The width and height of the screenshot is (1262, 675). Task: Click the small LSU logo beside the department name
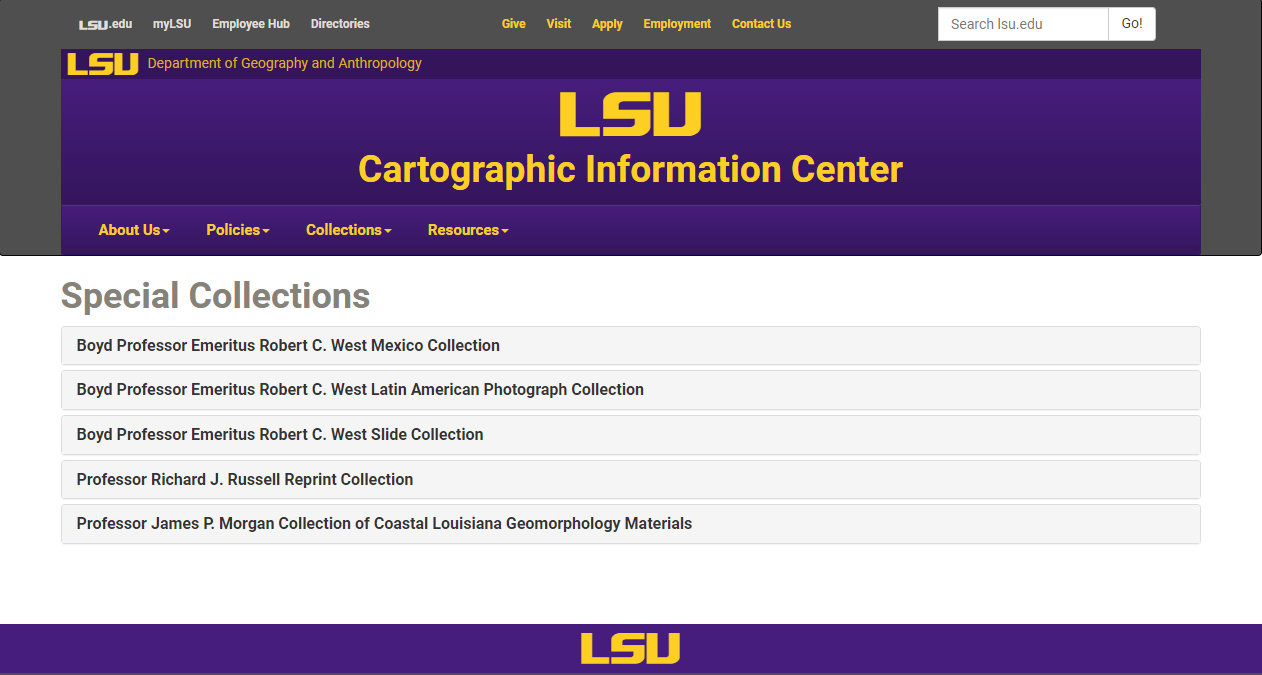[x=103, y=64]
